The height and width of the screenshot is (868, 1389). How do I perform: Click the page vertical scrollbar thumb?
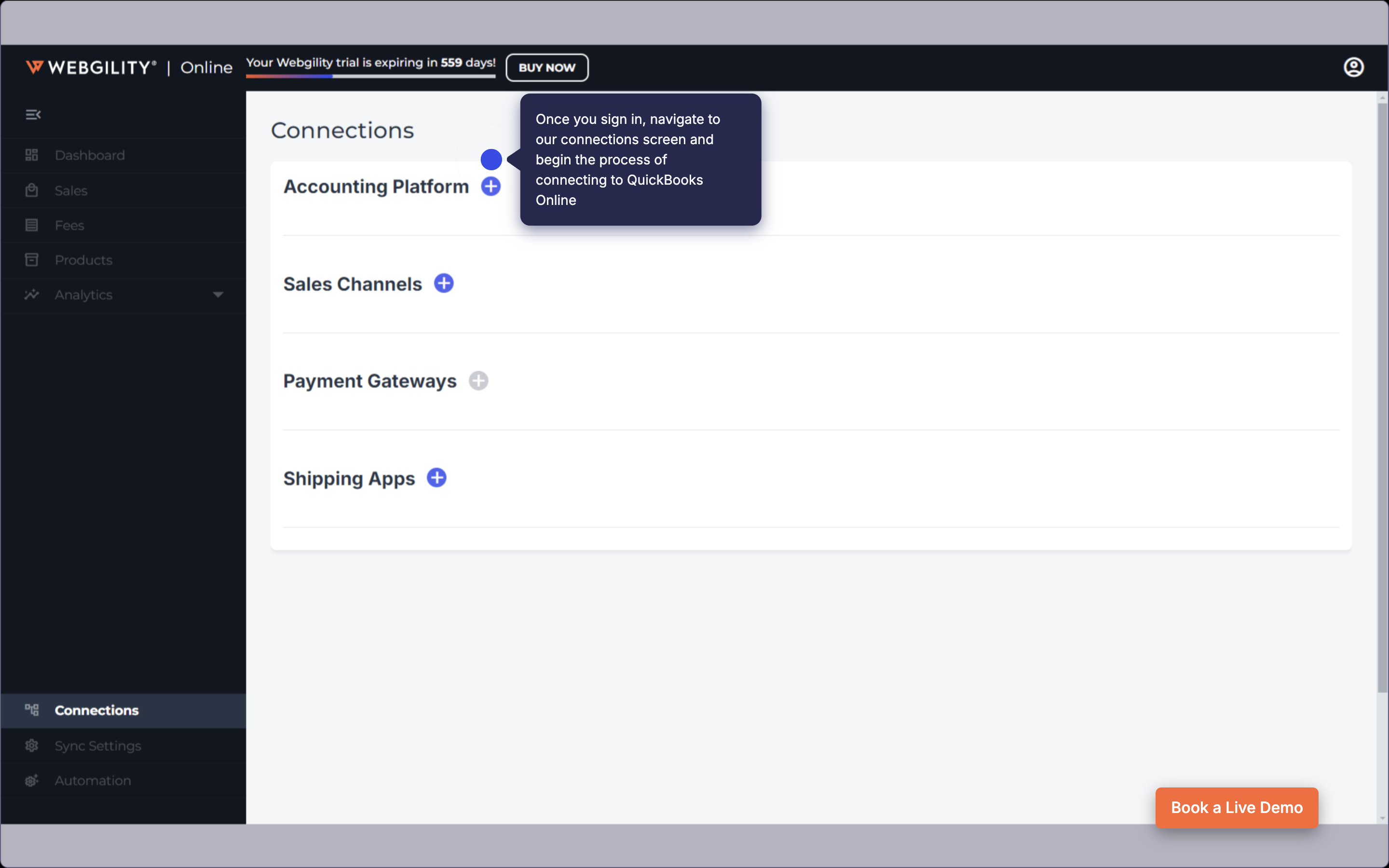point(1383,397)
